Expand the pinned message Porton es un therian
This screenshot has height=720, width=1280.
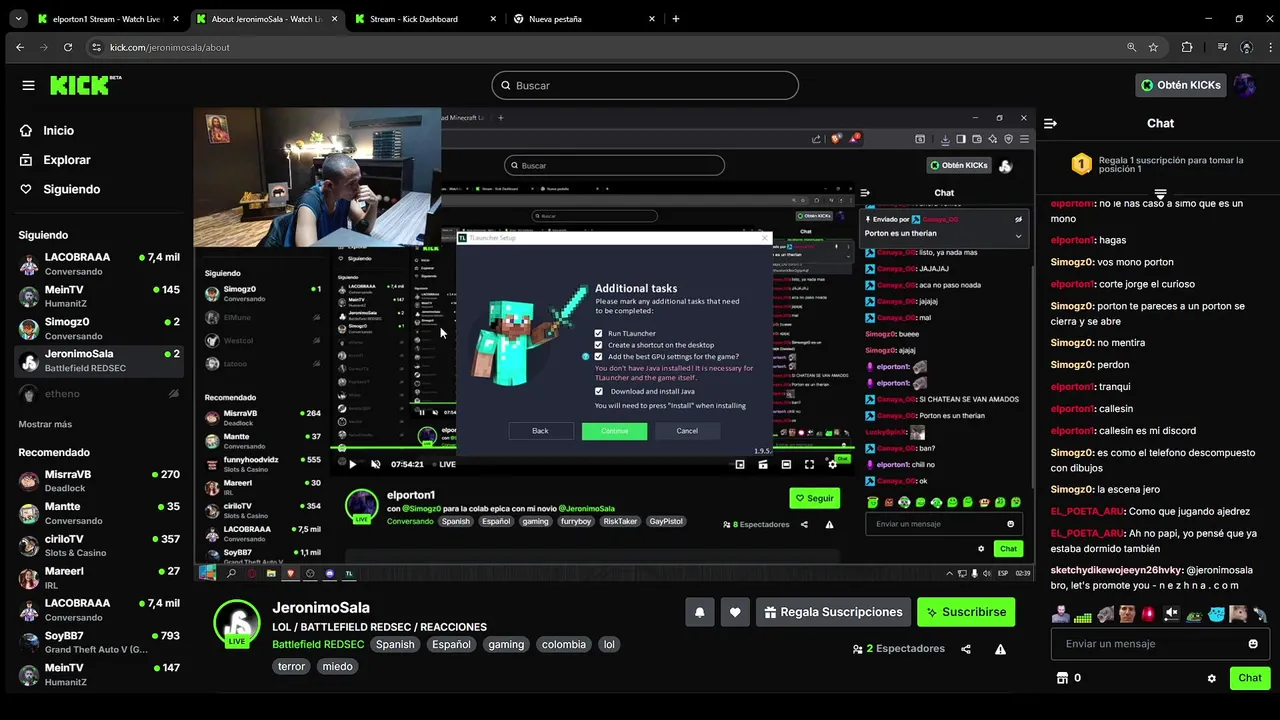tap(1018, 236)
